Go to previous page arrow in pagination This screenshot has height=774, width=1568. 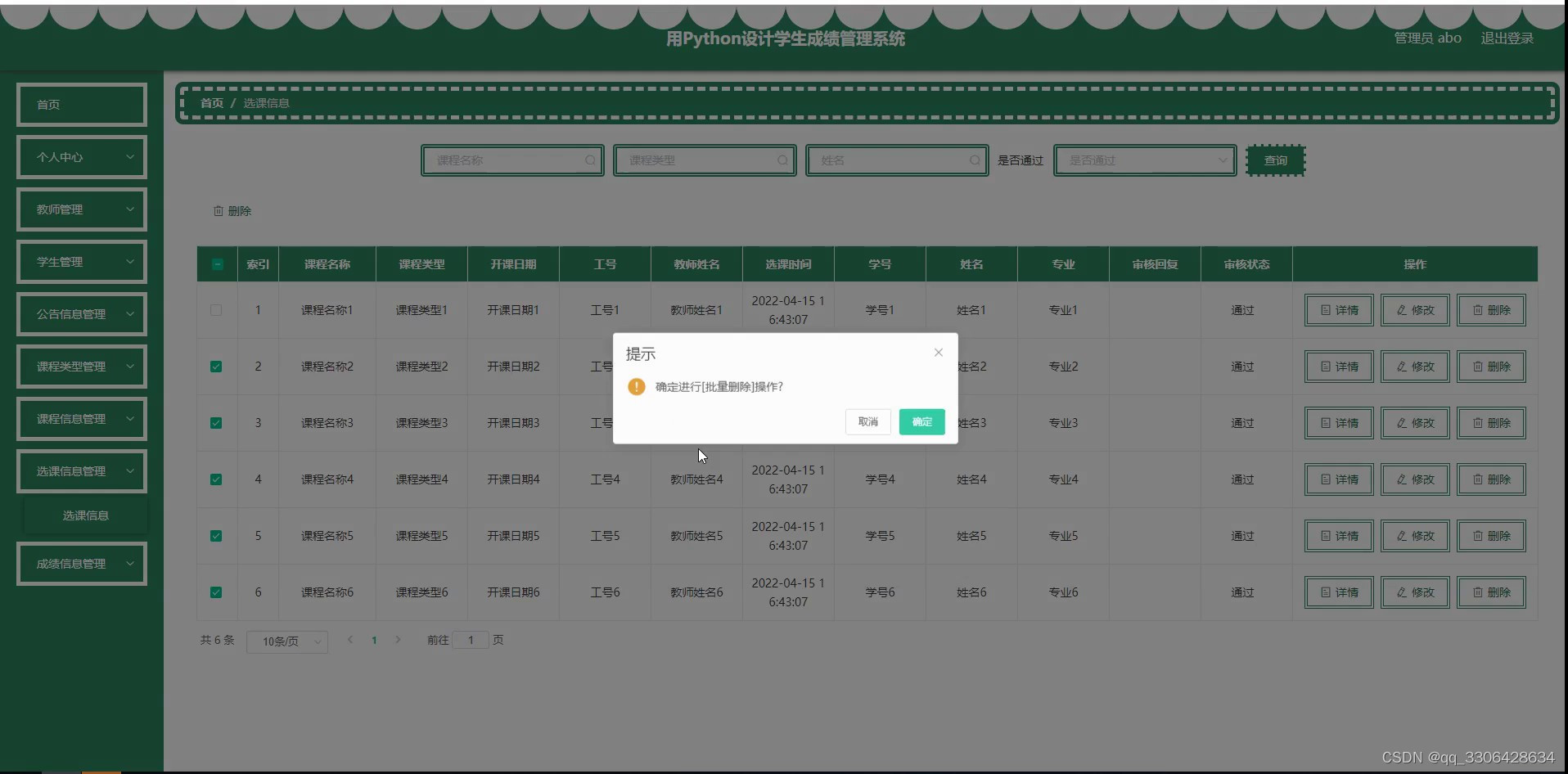click(350, 640)
